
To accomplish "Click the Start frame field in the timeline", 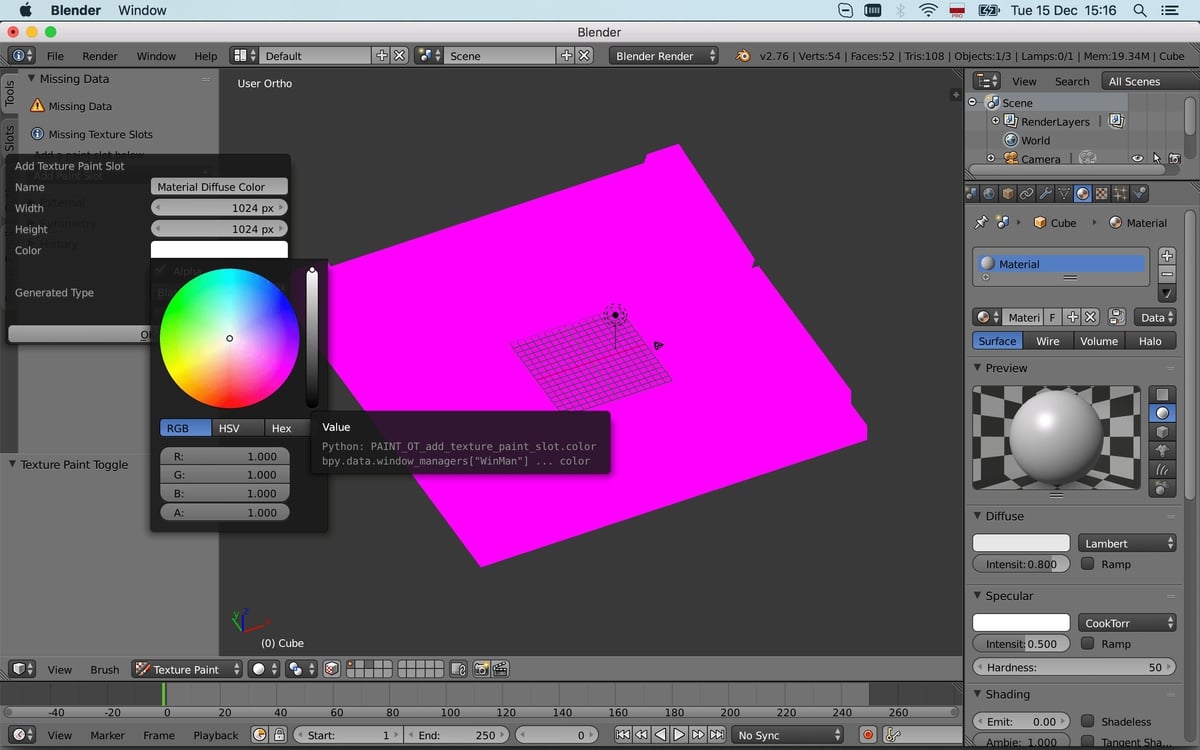I will (x=347, y=734).
